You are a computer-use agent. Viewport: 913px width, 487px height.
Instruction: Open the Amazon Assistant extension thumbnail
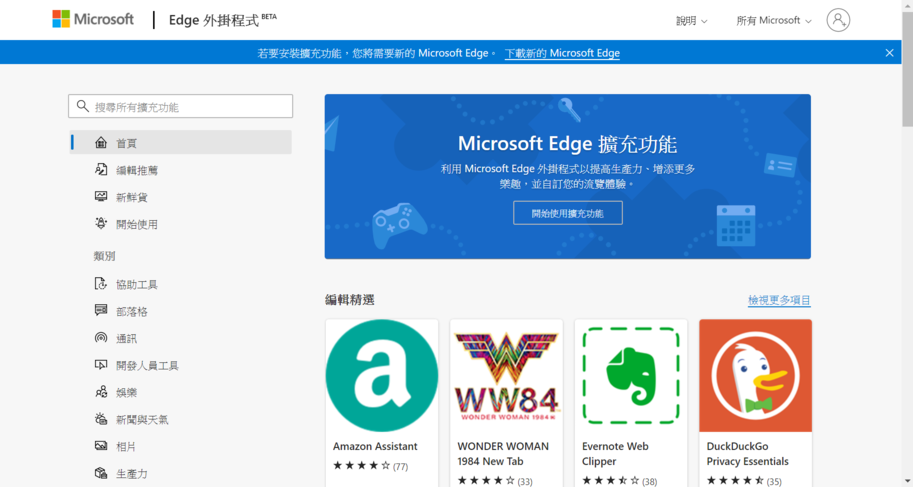(382, 376)
